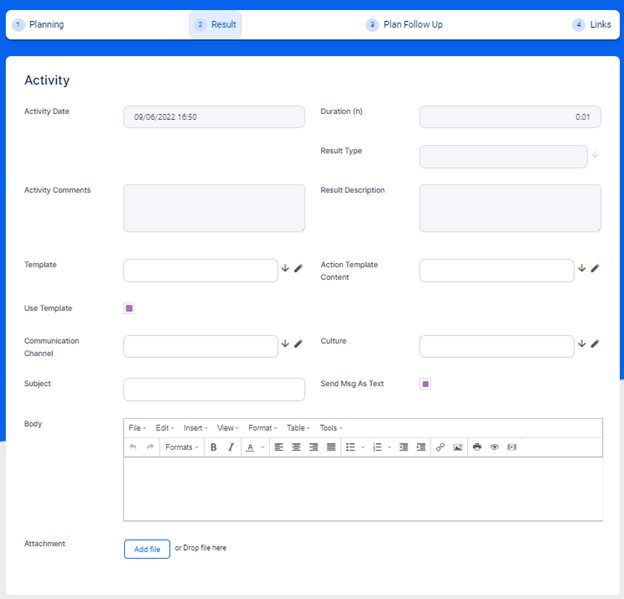Switch to the Plan Follow Up tab
Screen dimensions: 624x599
405,24
